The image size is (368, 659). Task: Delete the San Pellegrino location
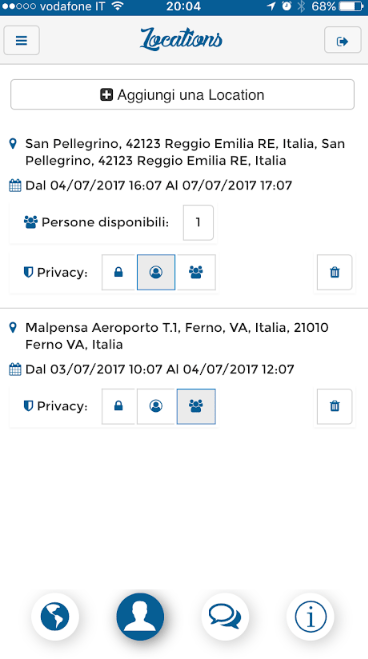pyautogui.click(x=334, y=272)
